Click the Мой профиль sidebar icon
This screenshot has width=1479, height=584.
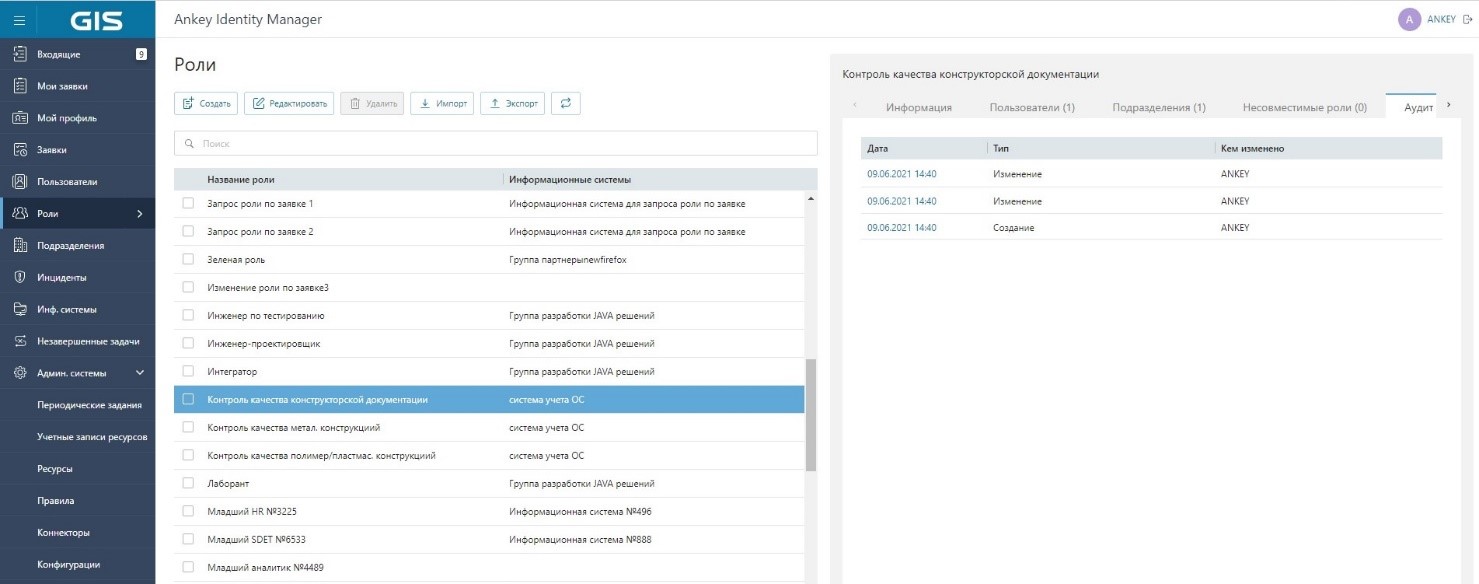19,118
